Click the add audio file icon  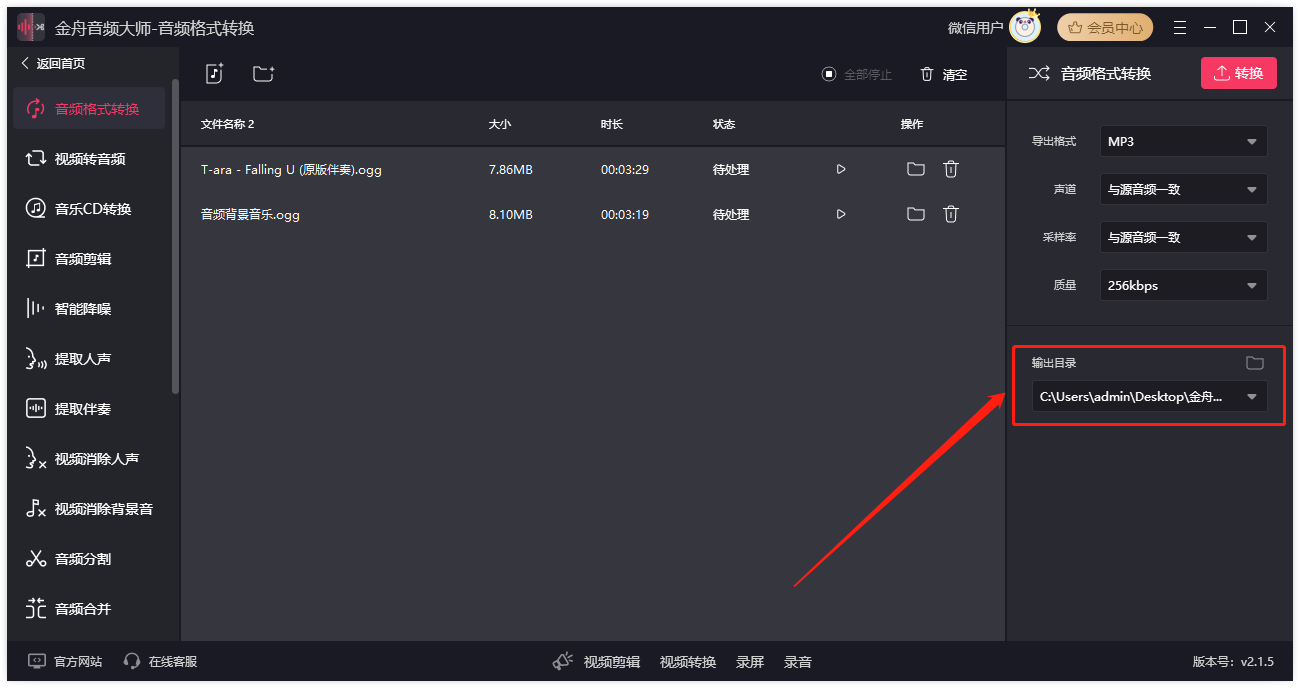(214, 73)
